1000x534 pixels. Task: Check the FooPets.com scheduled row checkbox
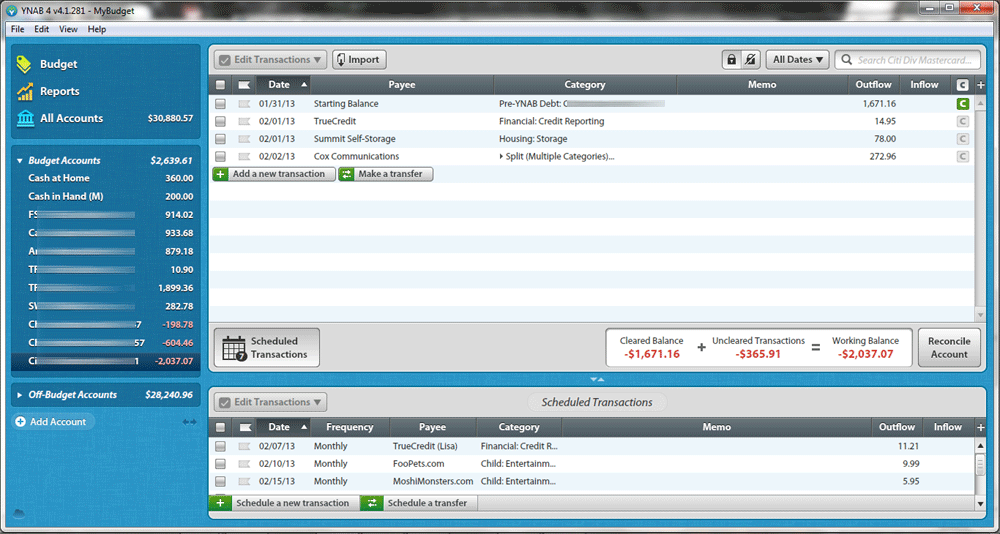[220, 464]
